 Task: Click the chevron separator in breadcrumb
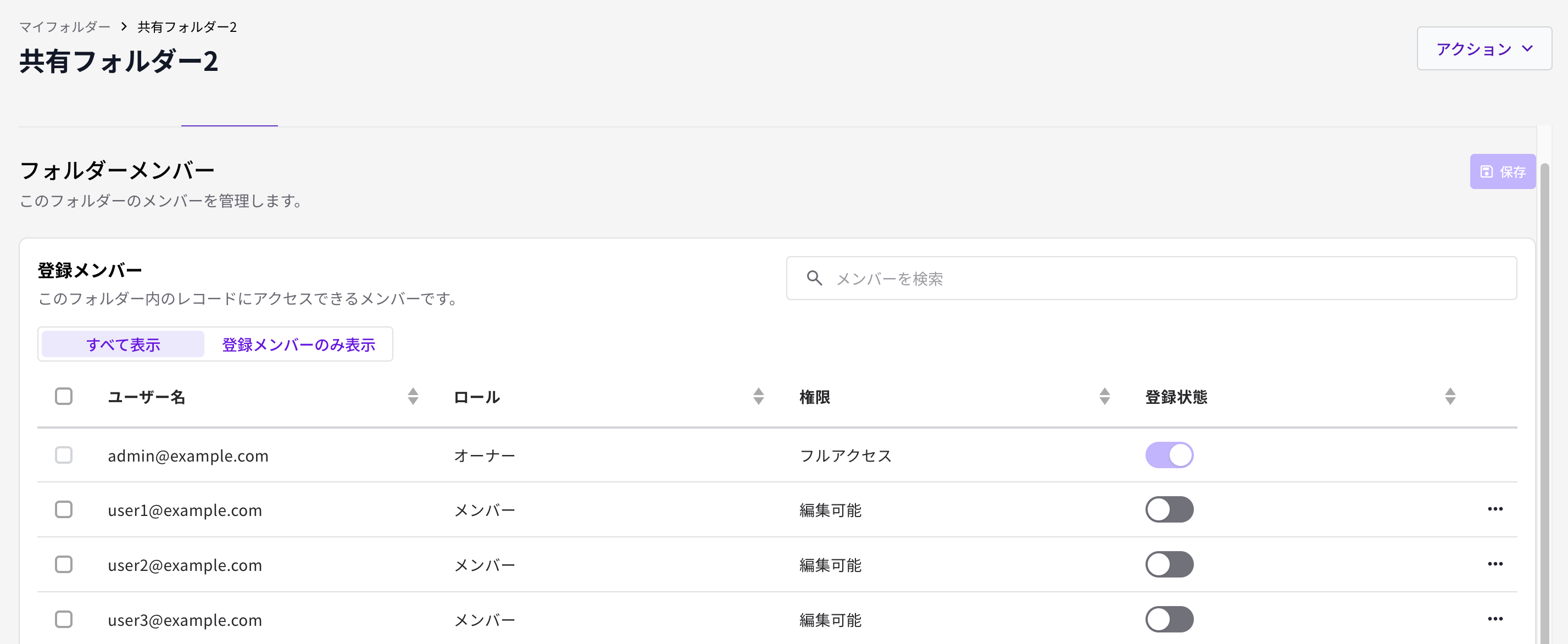point(124,27)
